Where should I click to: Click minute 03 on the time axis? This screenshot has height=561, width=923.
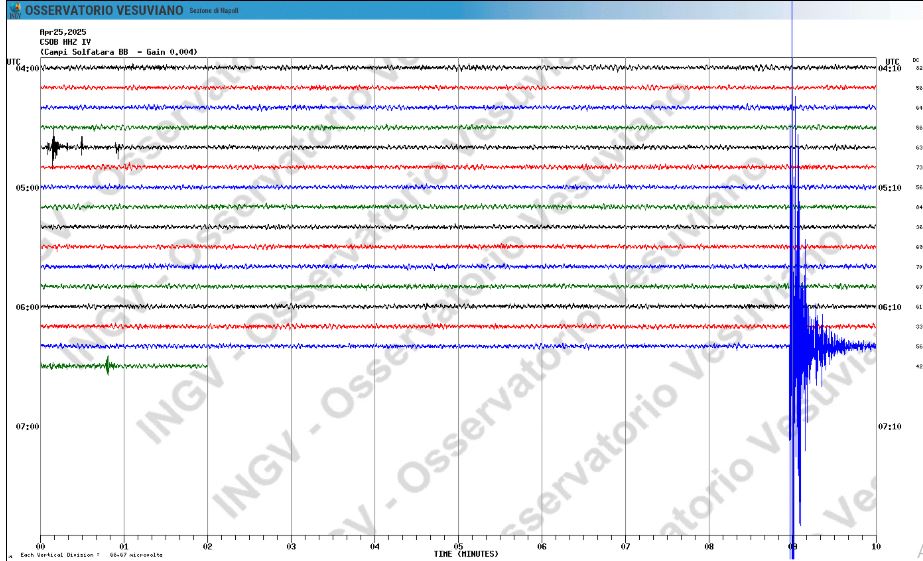tap(291, 546)
